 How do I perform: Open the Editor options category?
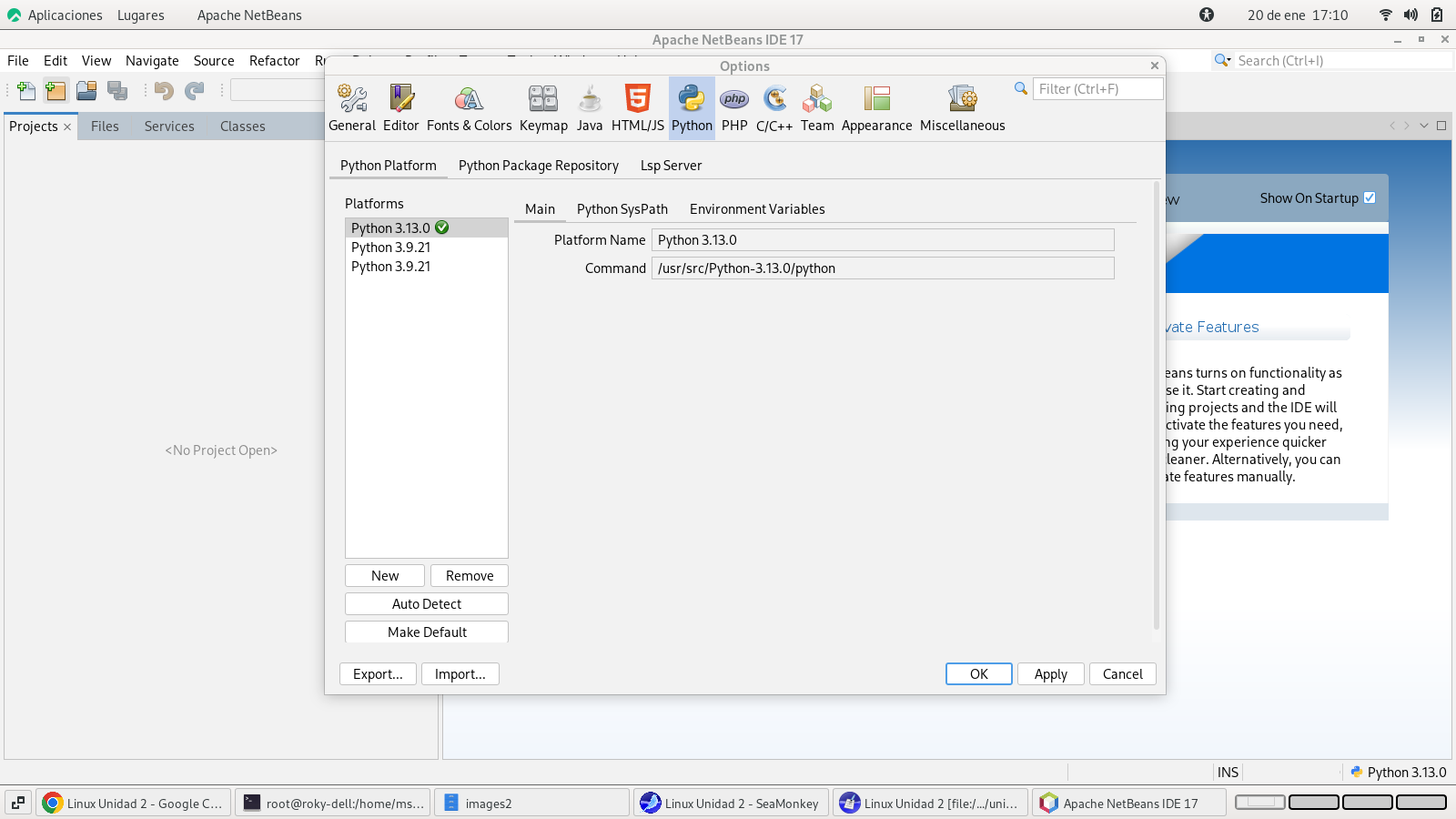[x=400, y=107]
